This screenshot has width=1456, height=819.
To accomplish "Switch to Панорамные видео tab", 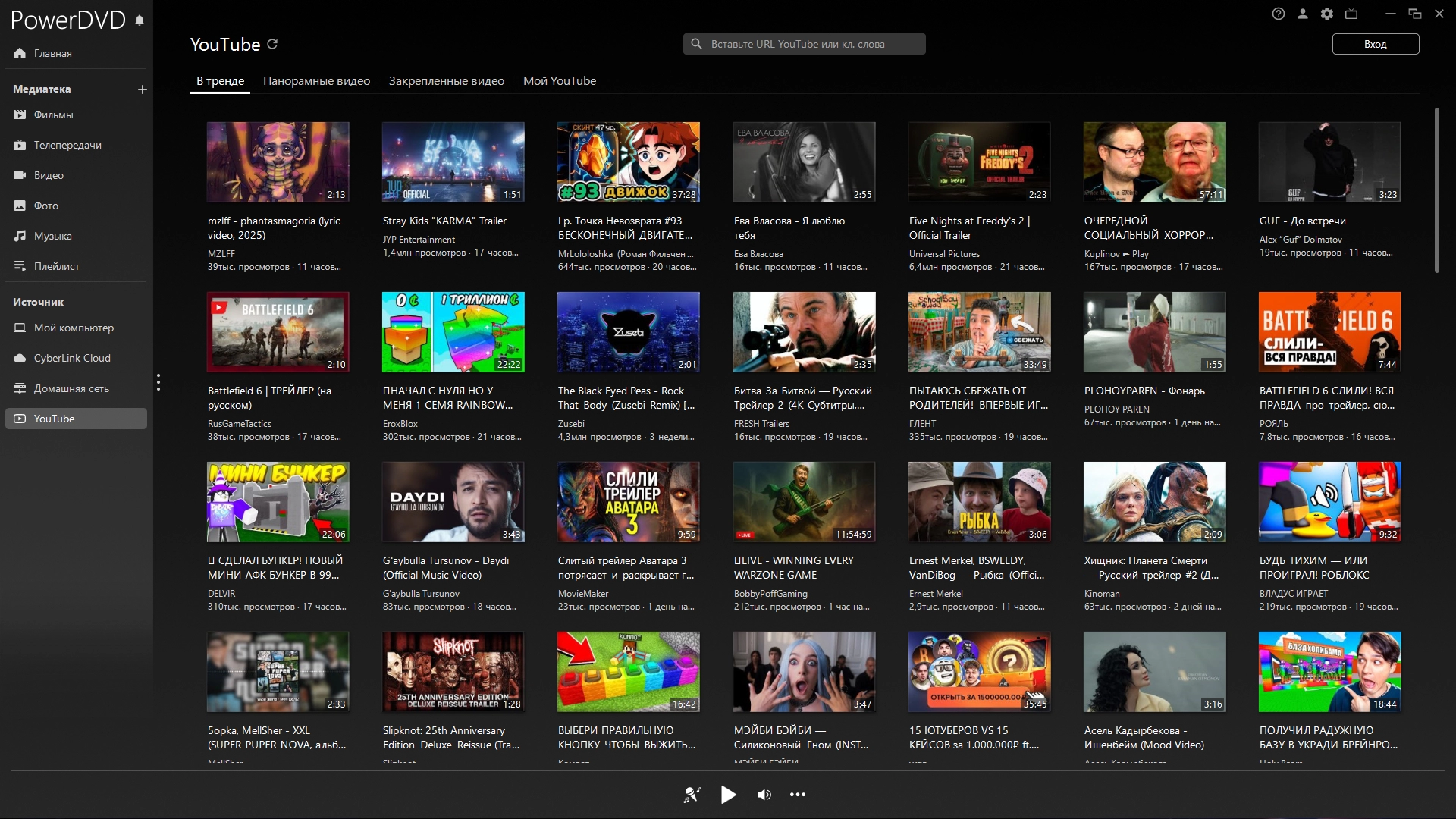I will (316, 81).
